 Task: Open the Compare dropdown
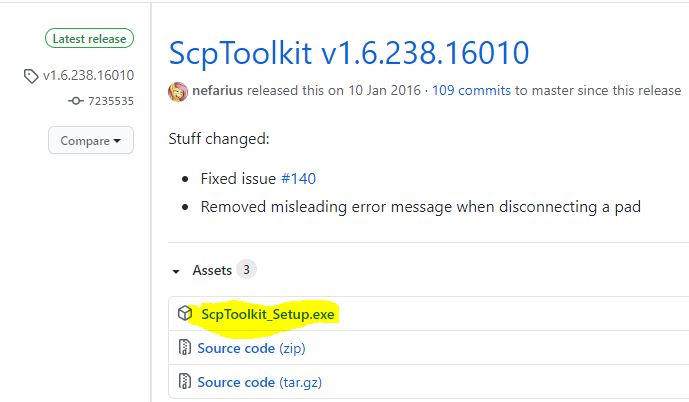tap(91, 141)
